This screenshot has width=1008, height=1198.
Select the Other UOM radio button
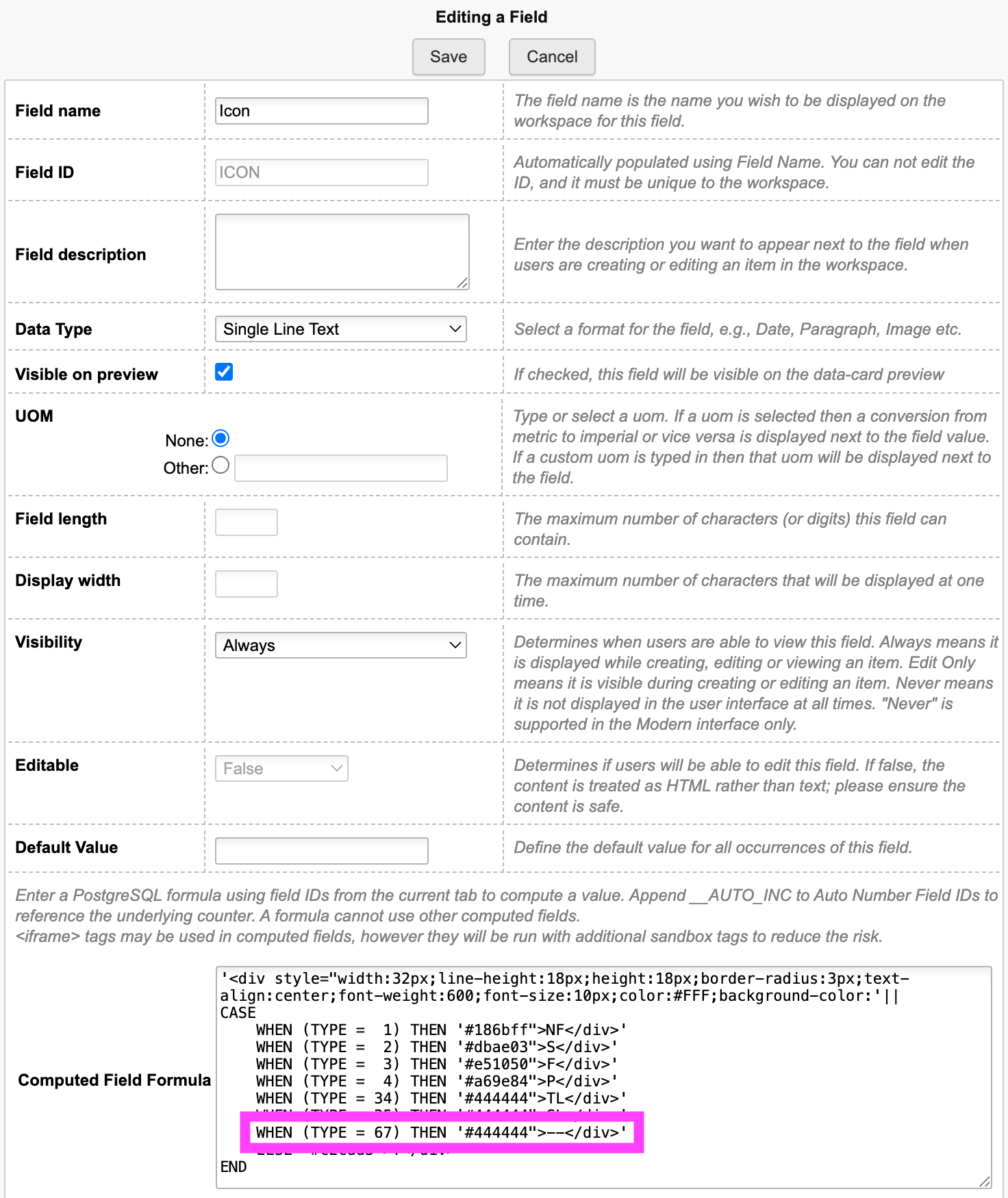coord(220,466)
